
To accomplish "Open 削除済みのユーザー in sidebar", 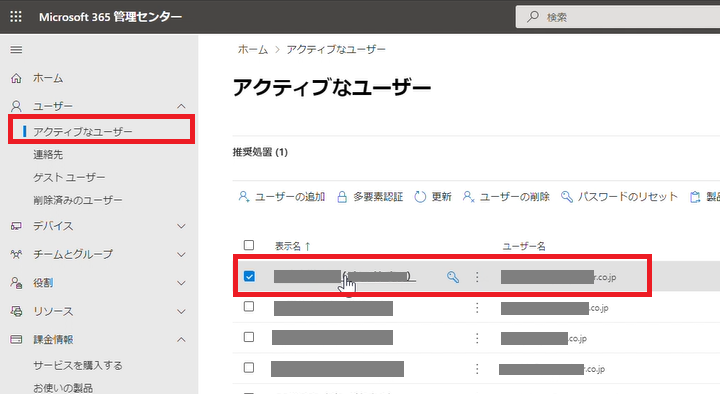I will click(78, 200).
